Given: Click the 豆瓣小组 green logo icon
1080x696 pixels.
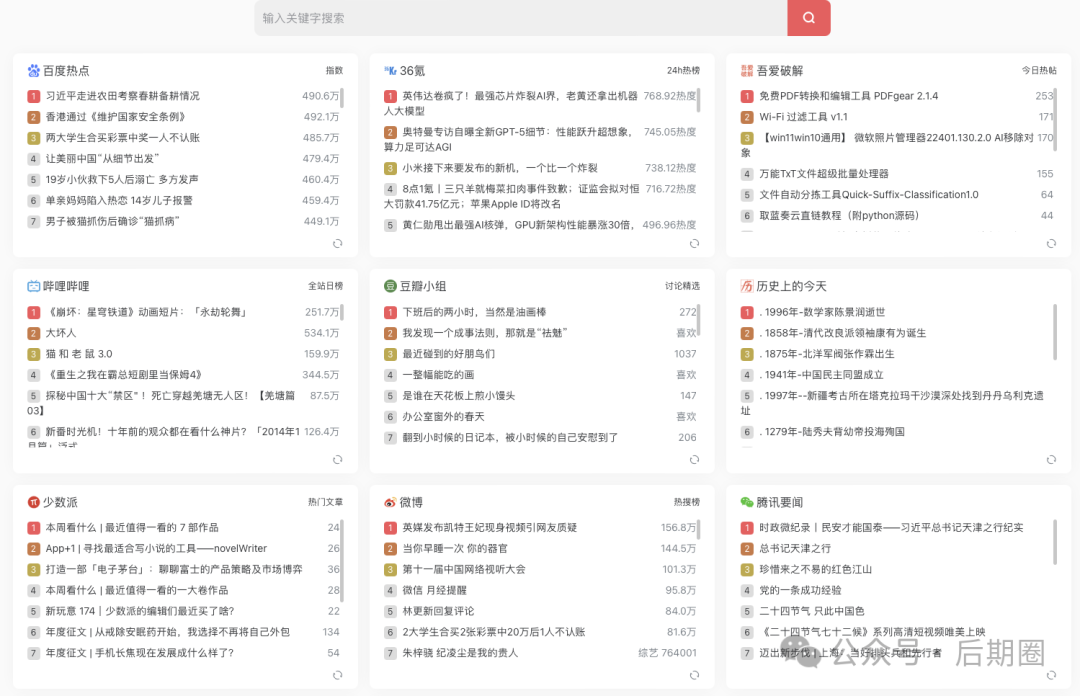Looking at the screenshot, I should [390, 285].
